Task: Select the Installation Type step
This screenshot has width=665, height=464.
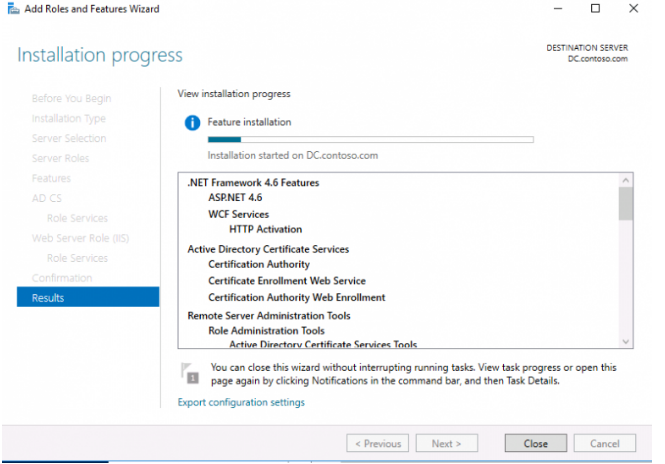Action: (x=69, y=118)
